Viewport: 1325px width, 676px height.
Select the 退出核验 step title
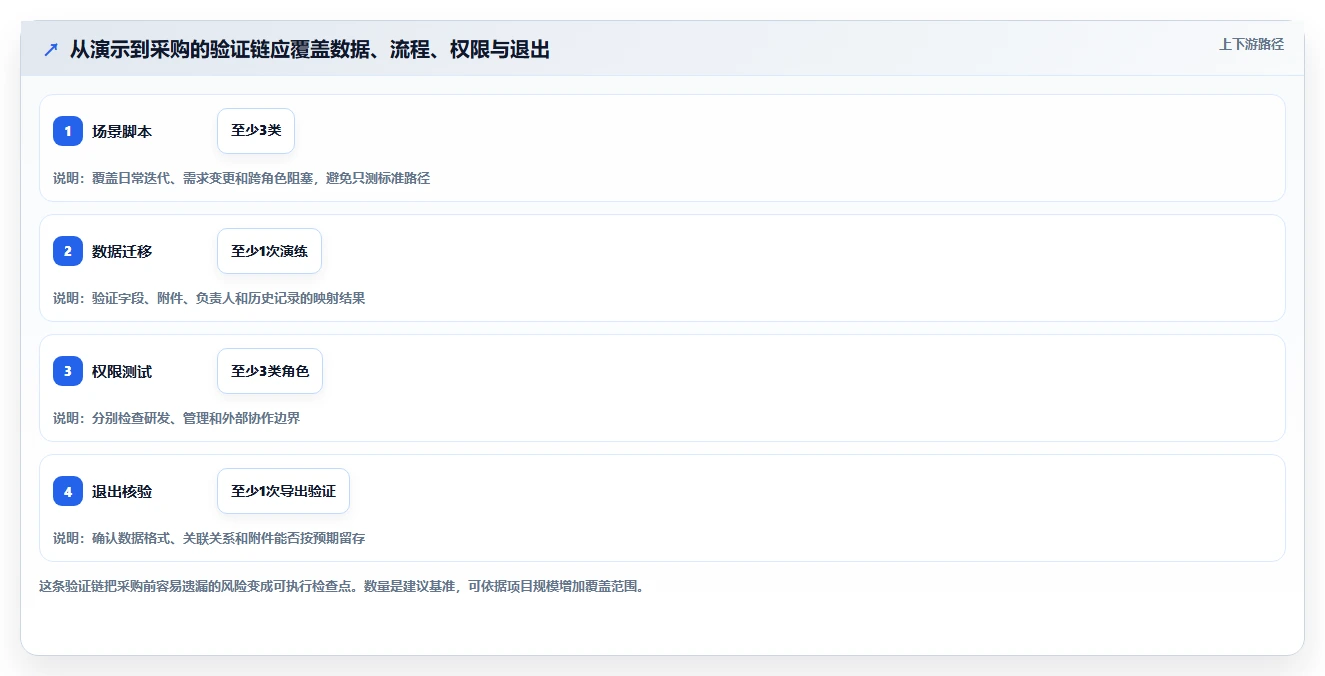click(x=122, y=491)
